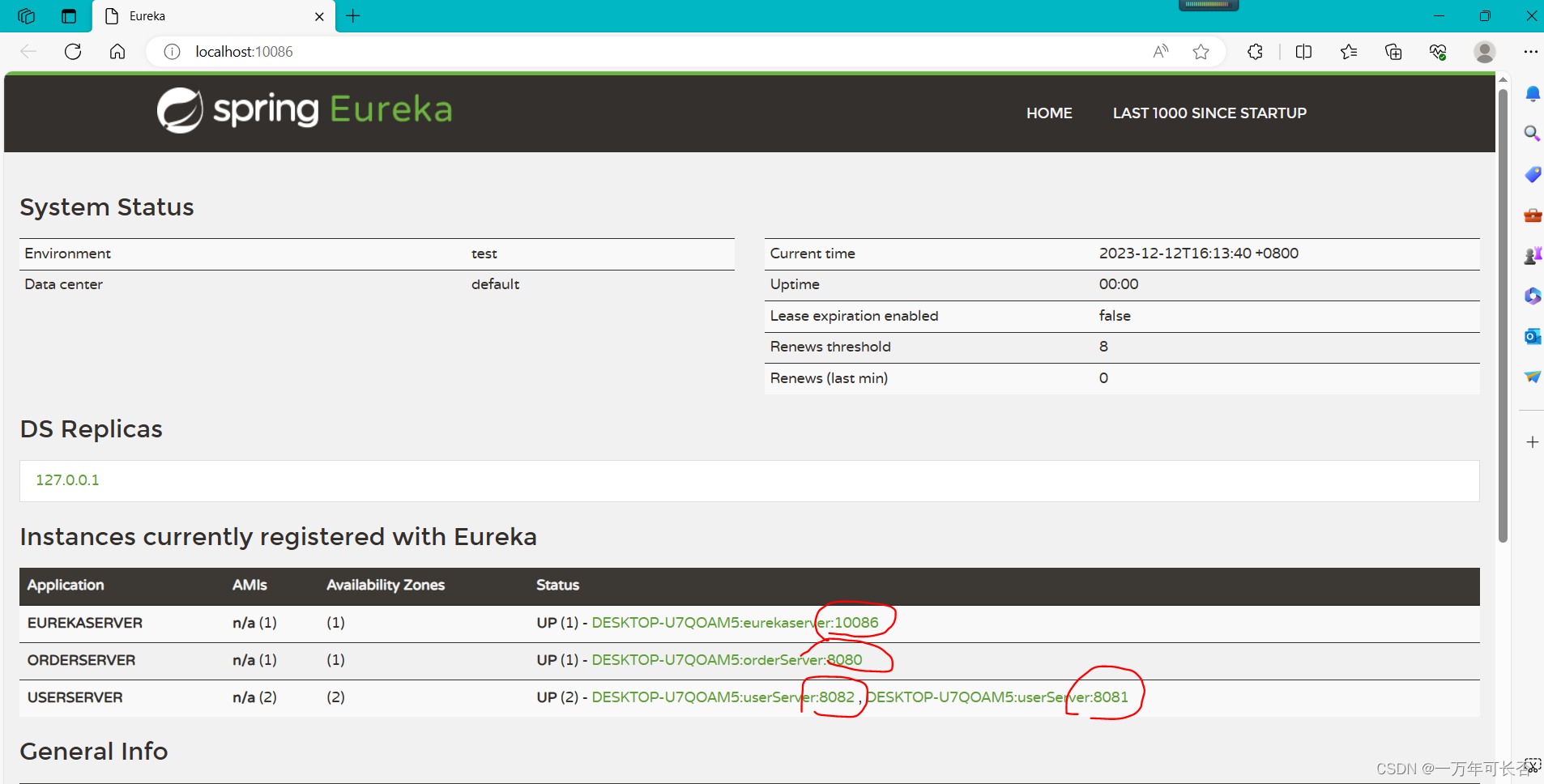Click the browser back arrow
This screenshot has height=784, width=1544.
pos(28,52)
